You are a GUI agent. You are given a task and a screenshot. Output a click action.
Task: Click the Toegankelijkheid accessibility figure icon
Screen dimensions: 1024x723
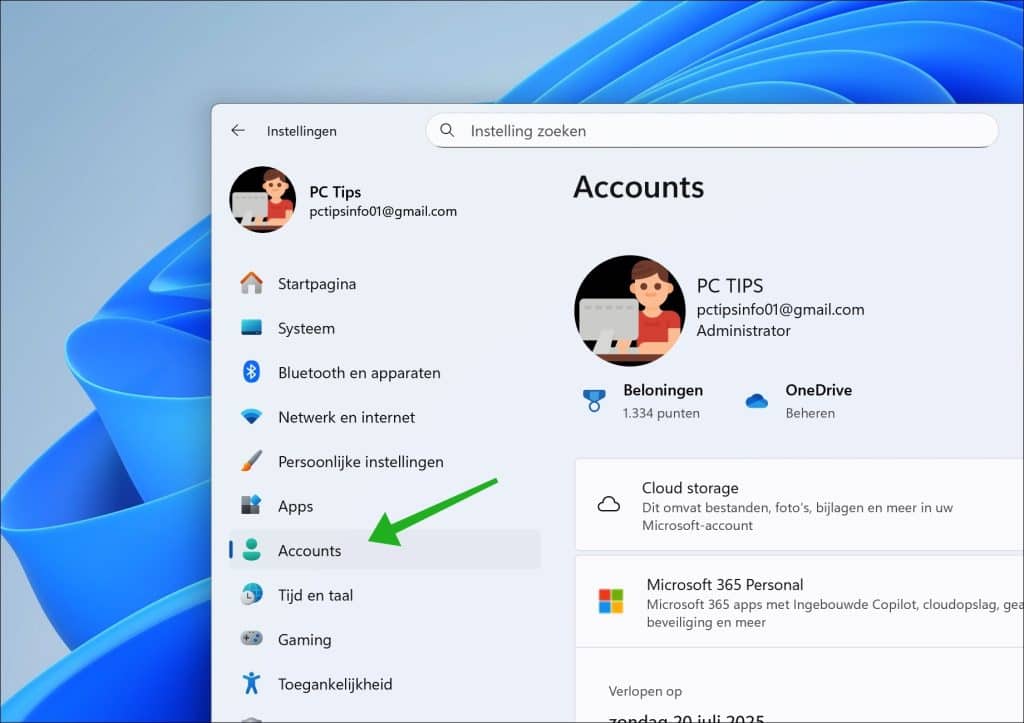tap(251, 683)
